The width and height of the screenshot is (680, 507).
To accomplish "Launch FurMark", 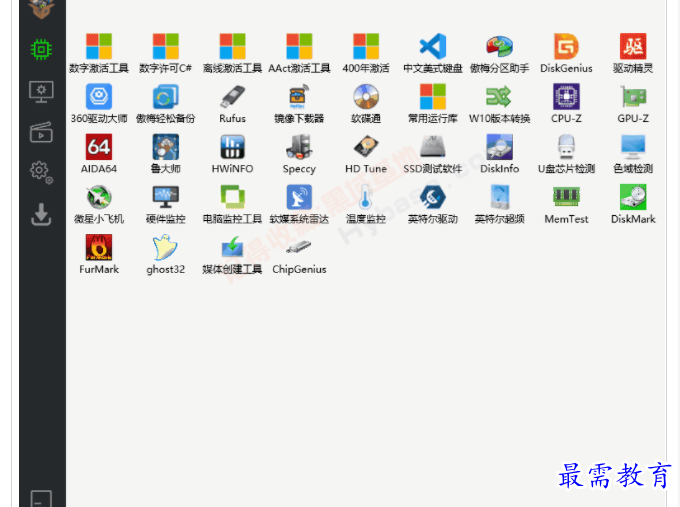I will (x=99, y=254).
